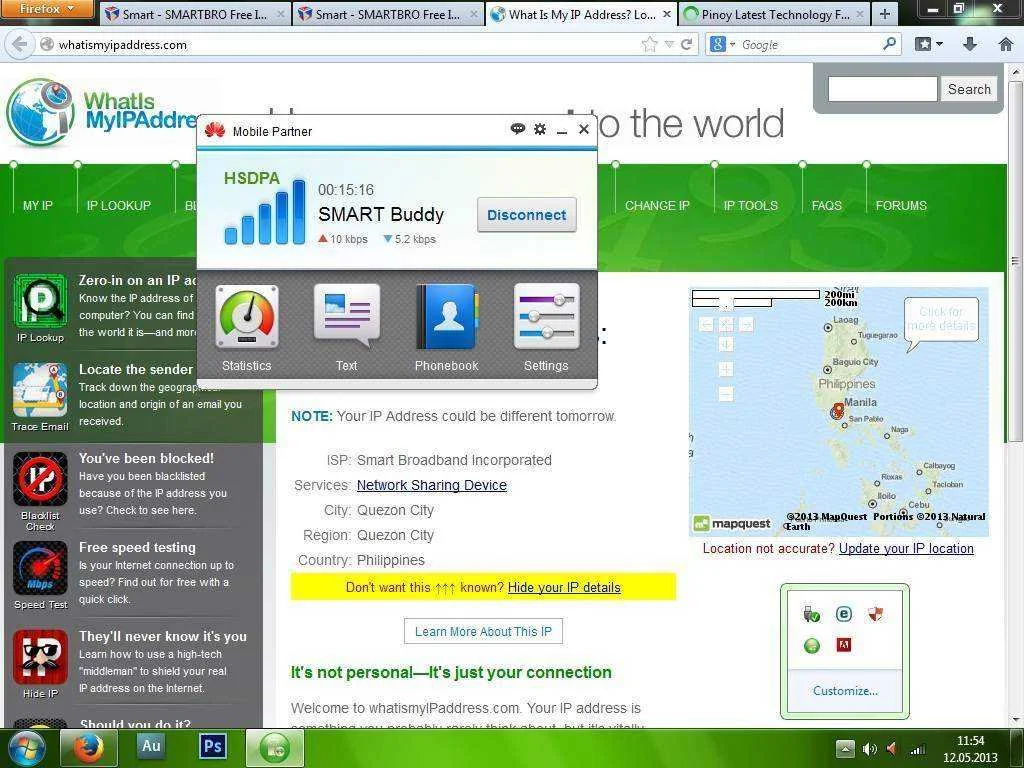The image size is (1024, 768).
Task: Click the red Adobe icon in tray popup
Action: [844, 645]
